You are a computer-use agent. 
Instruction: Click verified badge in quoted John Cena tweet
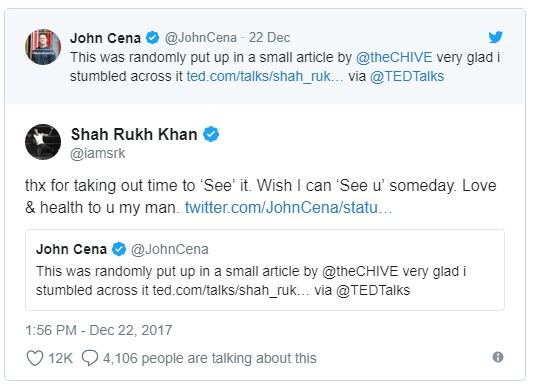coord(119,249)
